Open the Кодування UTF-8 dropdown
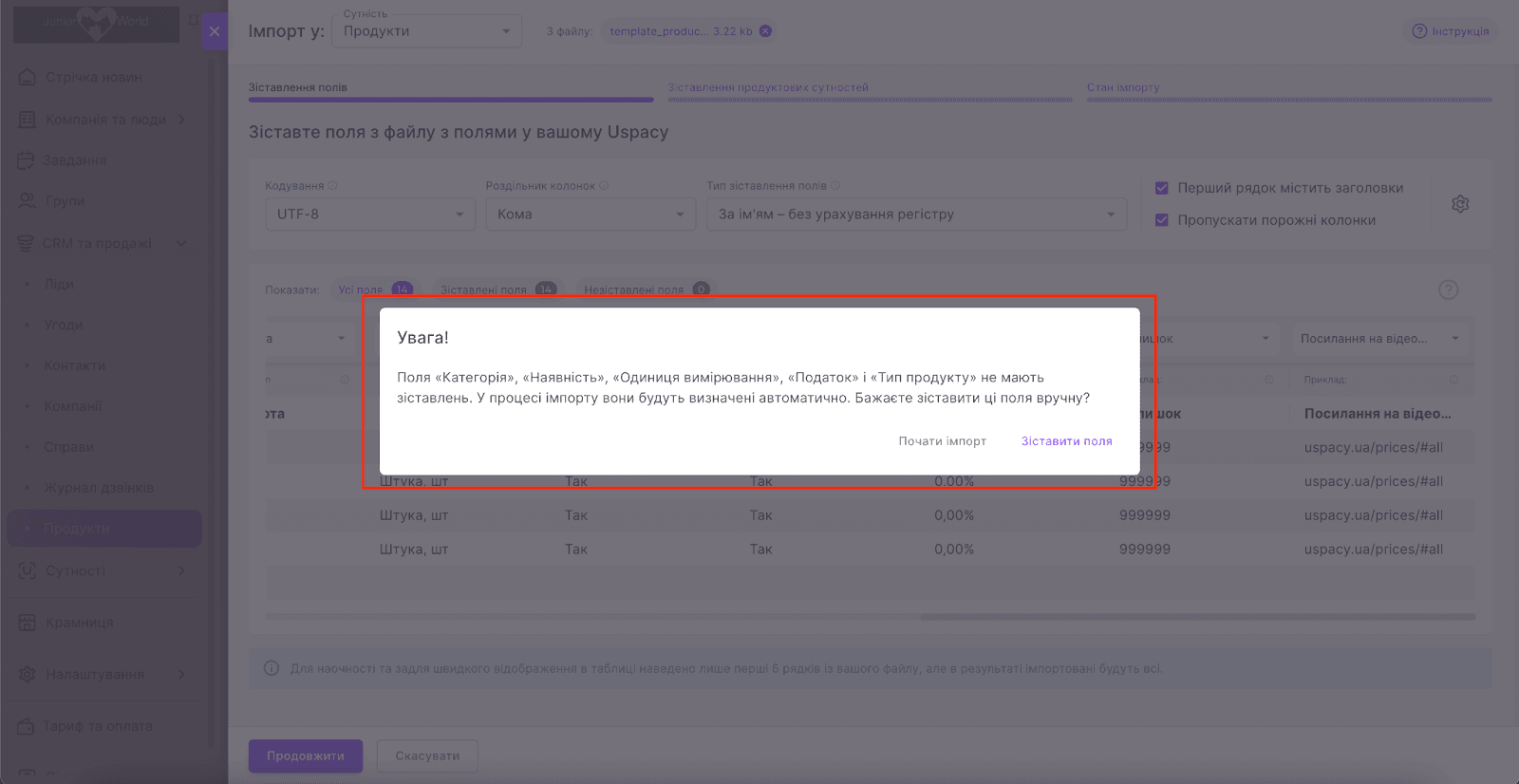This screenshot has height=784, width=1519. (x=370, y=215)
